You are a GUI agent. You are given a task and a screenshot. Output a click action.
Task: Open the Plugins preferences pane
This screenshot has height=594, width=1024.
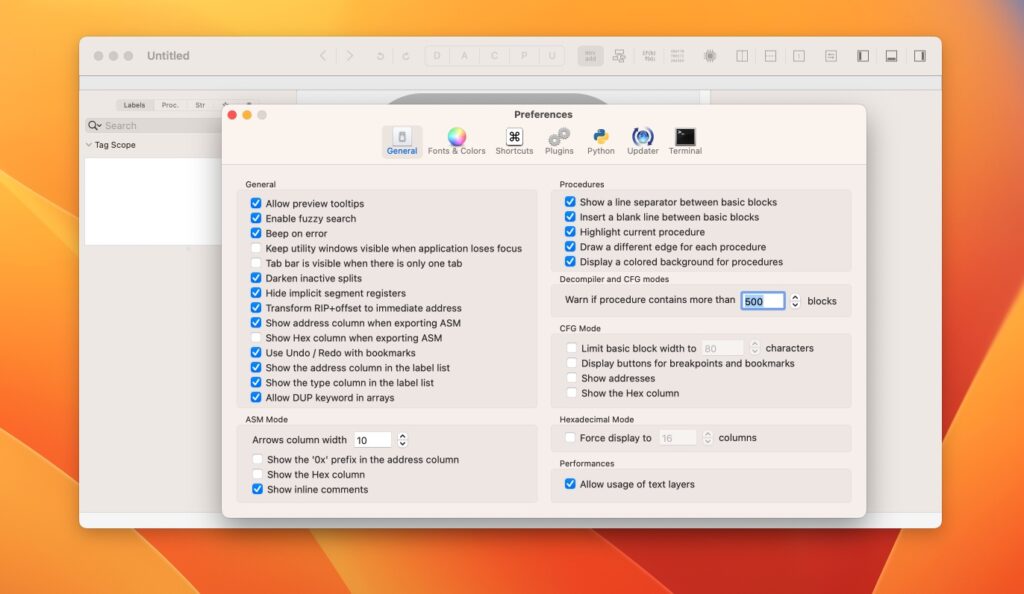coord(559,140)
